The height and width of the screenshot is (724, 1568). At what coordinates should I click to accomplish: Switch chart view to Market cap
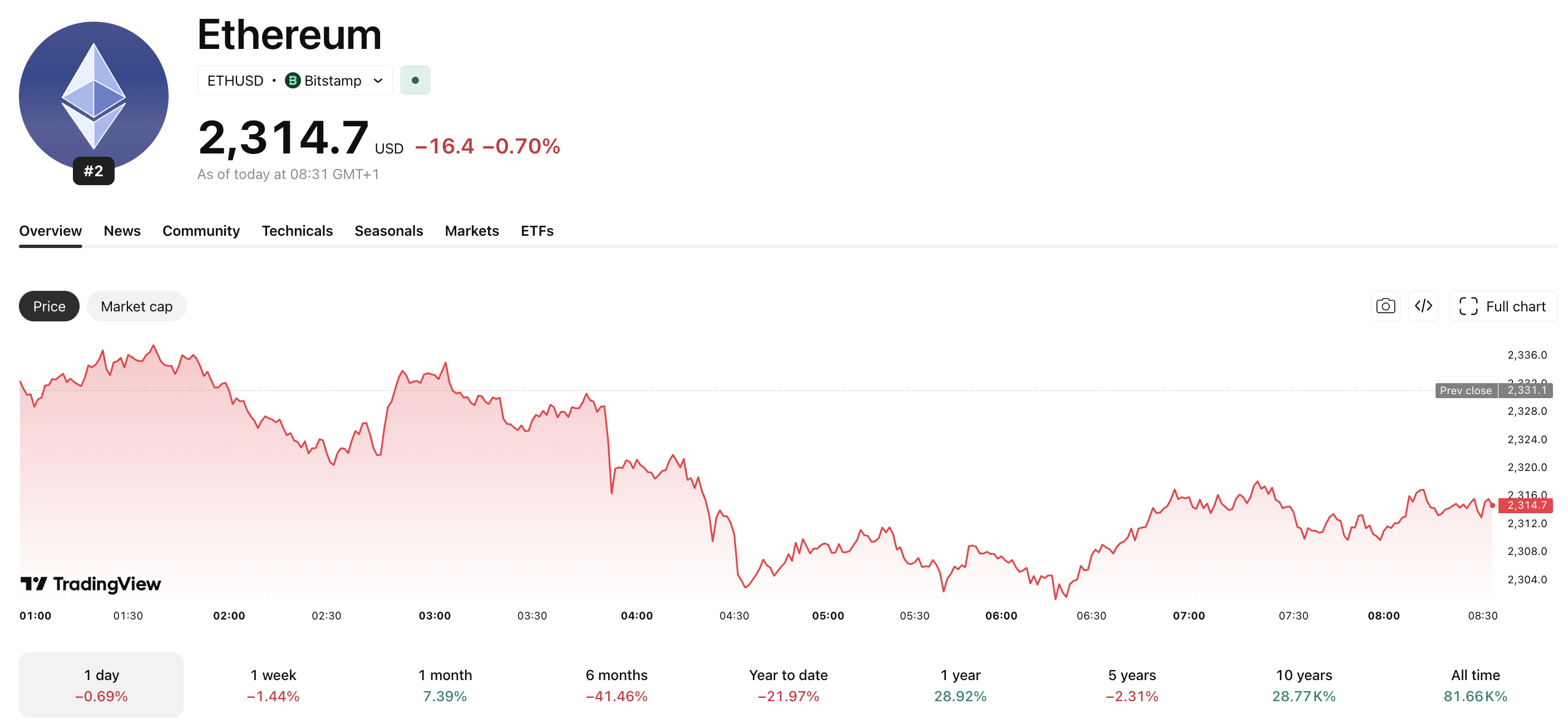[136, 306]
